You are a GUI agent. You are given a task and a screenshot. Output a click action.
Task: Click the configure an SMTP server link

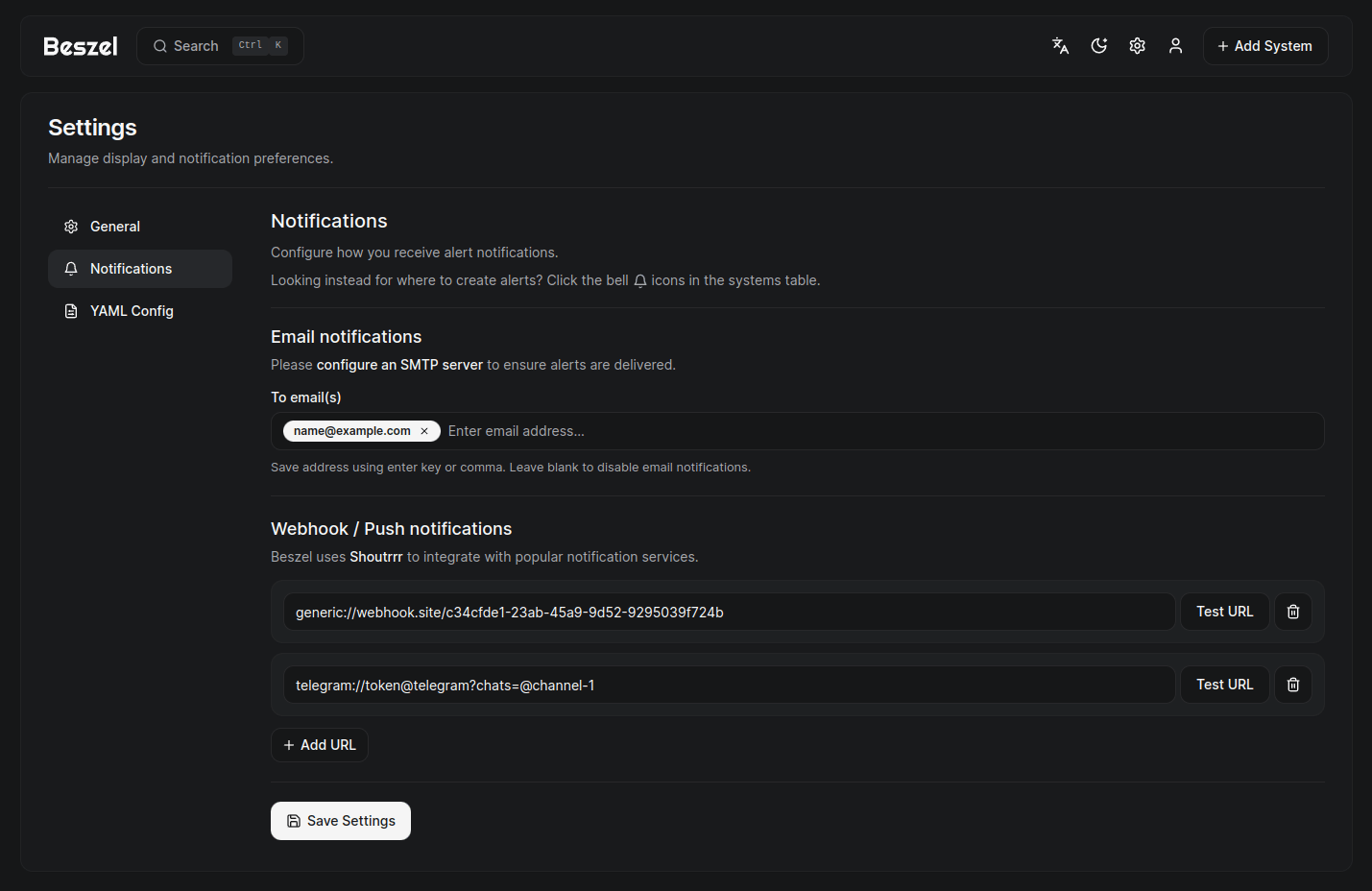click(399, 364)
